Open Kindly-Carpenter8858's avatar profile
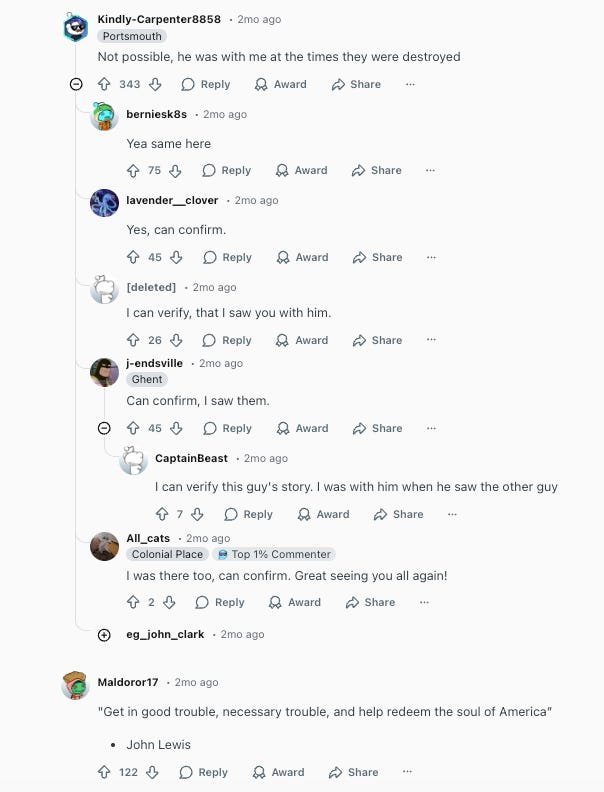Image resolution: width=604 pixels, height=792 pixels. click(76, 28)
